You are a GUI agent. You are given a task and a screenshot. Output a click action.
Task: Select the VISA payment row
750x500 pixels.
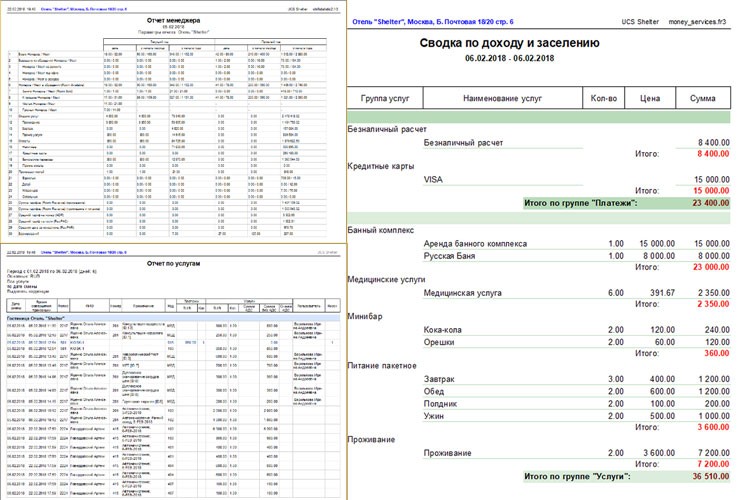coord(433,179)
